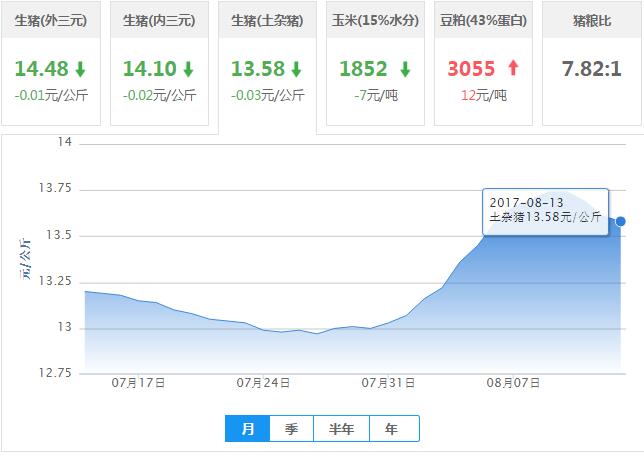
Task: Select the 生猪(内三元) price tab
Action: pos(159,20)
